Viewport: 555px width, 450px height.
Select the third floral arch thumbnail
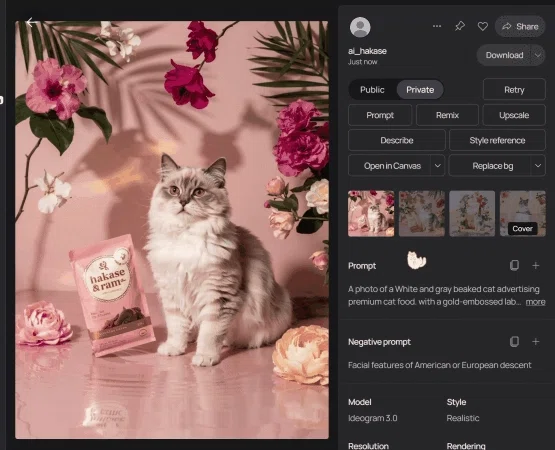pyautogui.click(x=472, y=213)
